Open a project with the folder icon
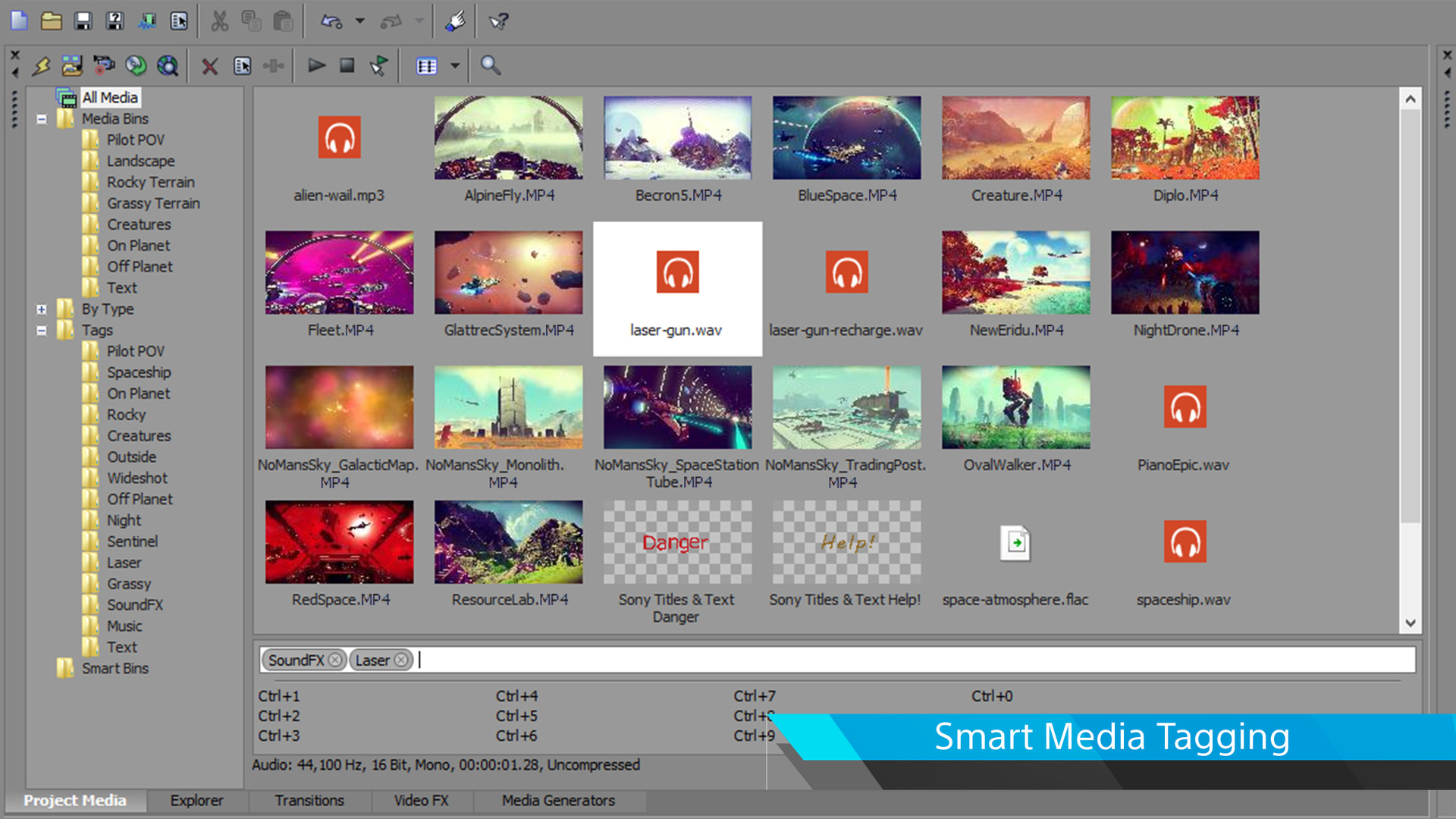Viewport: 1456px width, 819px height. click(51, 21)
